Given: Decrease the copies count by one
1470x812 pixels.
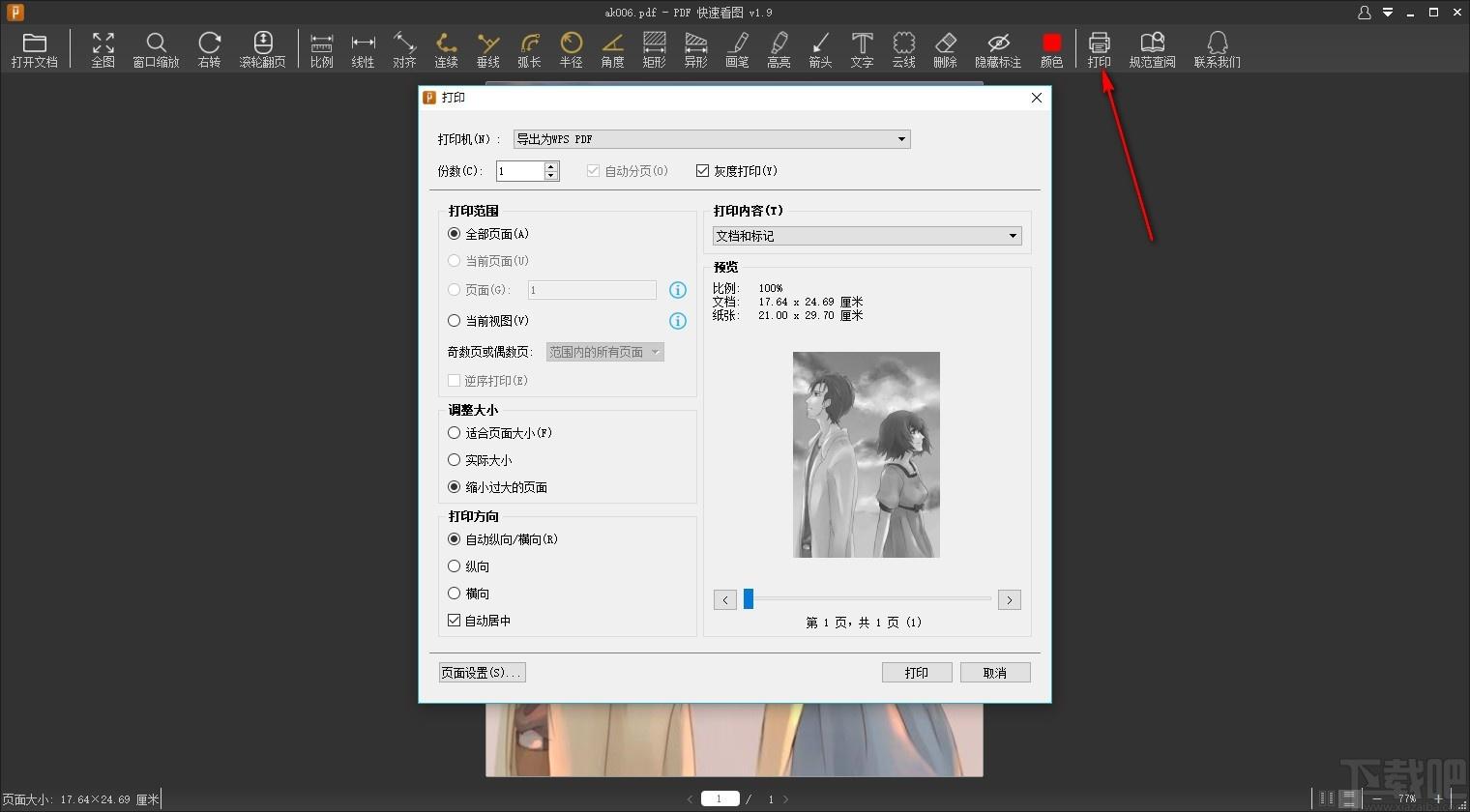Looking at the screenshot, I should (551, 176).
